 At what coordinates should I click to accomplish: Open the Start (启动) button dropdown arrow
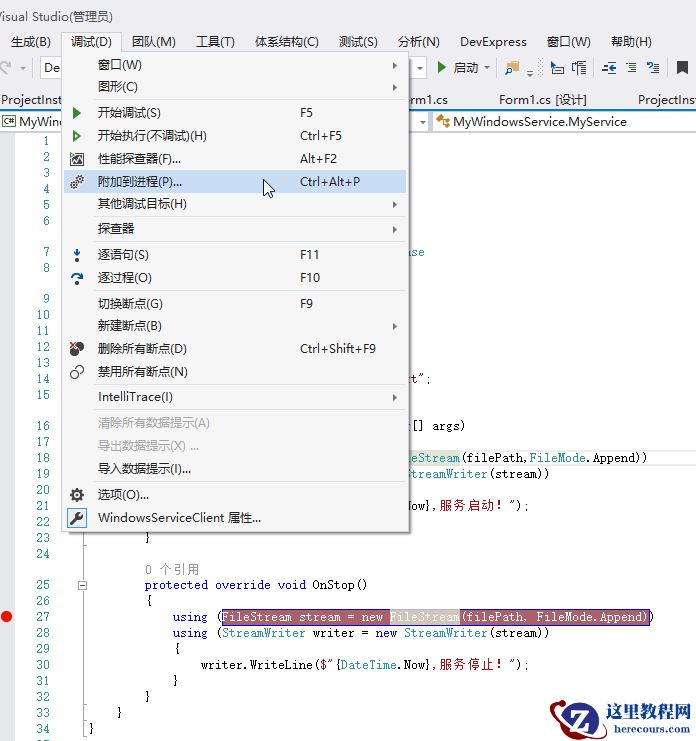coord(487,68)
